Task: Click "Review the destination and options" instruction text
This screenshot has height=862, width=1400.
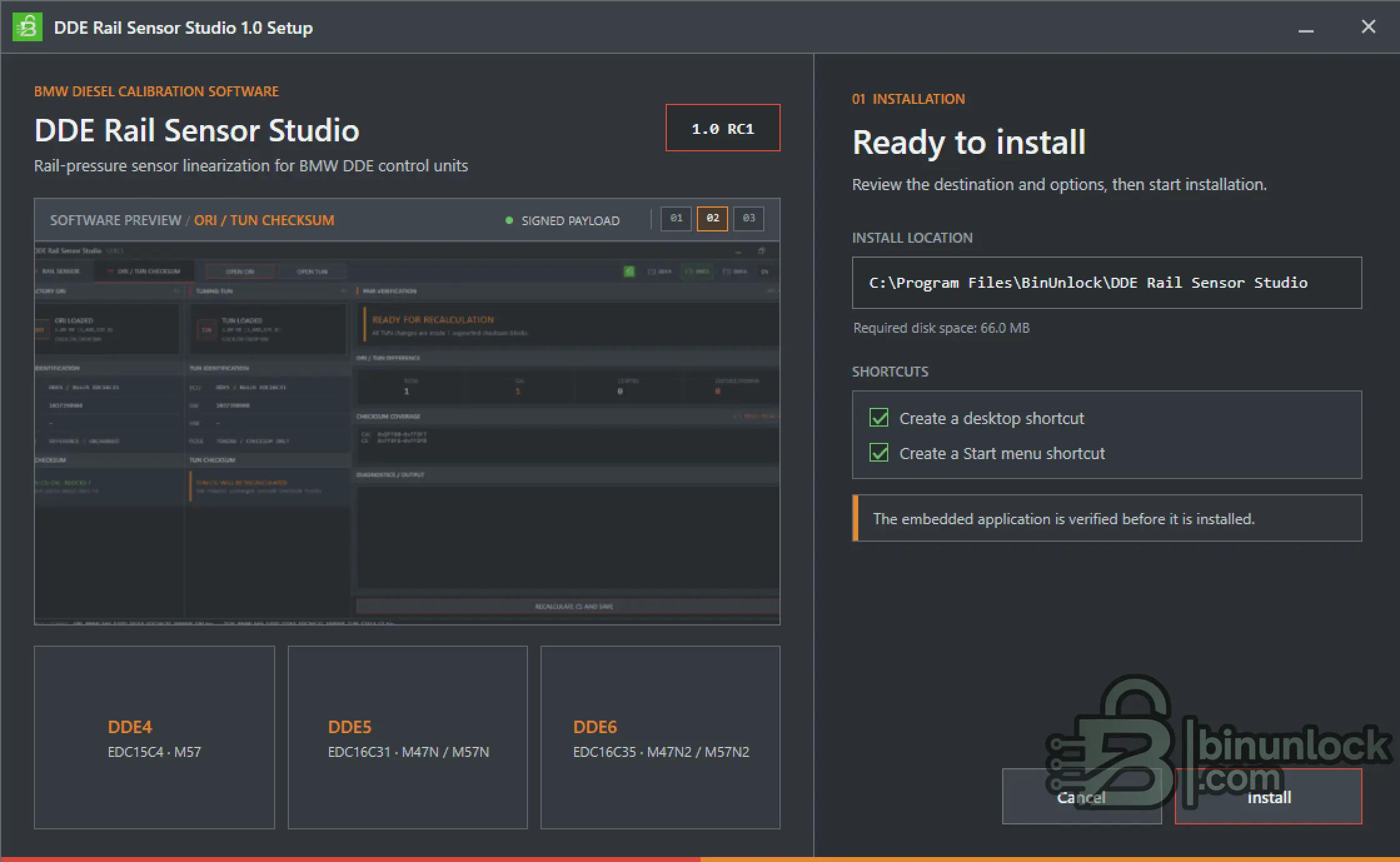Action: coord(1059,185)
